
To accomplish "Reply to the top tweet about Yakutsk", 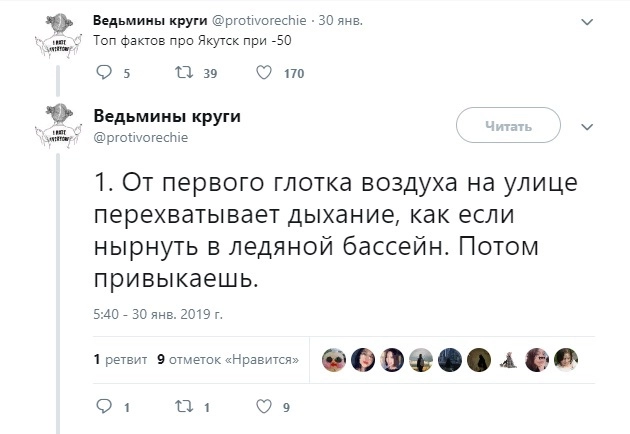I will (x=103, y=72).
